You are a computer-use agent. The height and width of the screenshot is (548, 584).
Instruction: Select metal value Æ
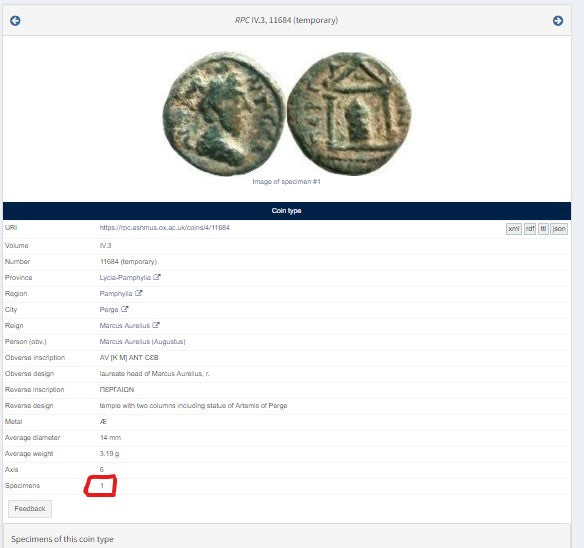pyautogui.click(x=103, y=422)
